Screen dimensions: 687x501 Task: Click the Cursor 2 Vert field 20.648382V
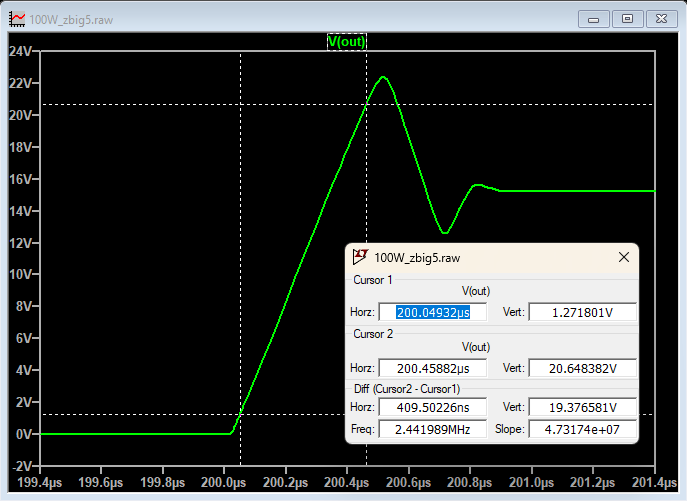point(582,368)
